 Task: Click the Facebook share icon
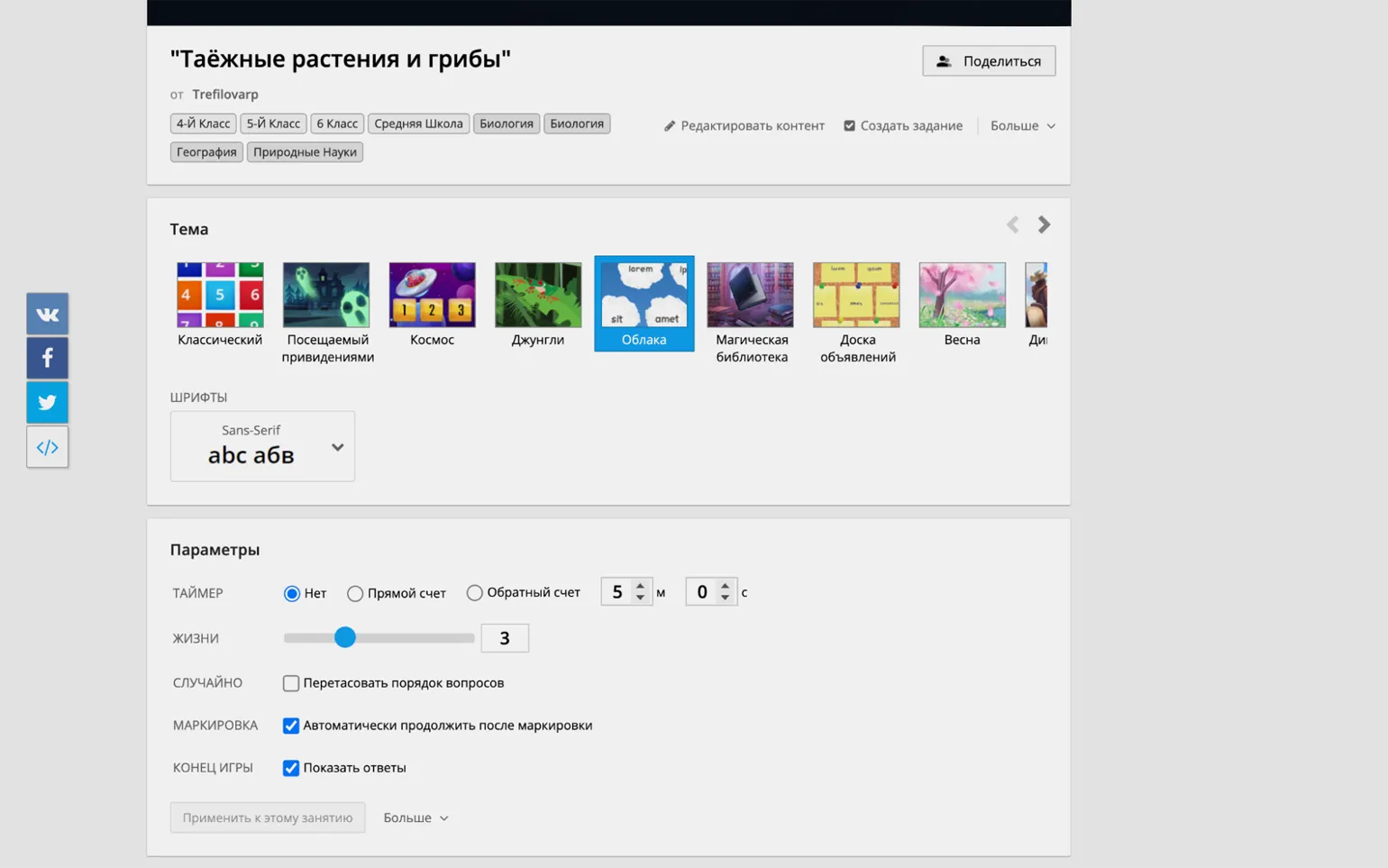(x=47, y=358)
